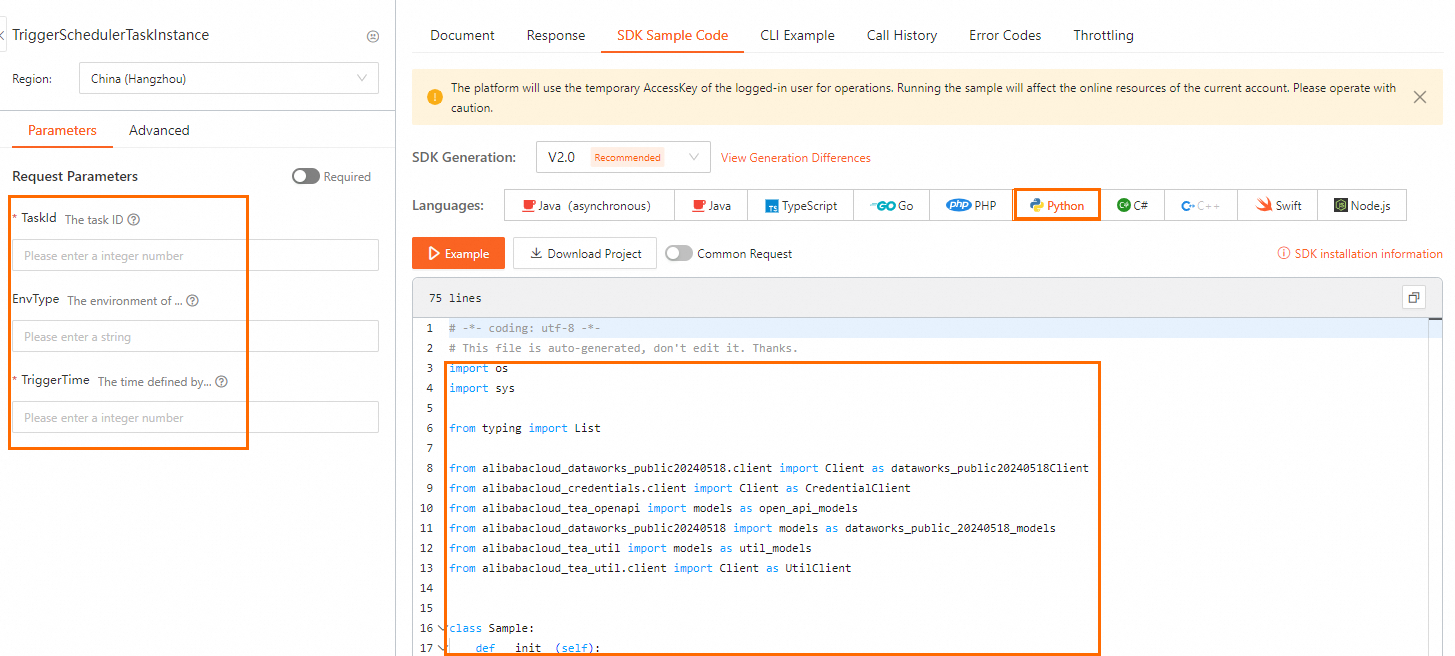Viewport: 1455px width, 656px height.
Task: Open the Region dropdown showing China (Hangzhou)
Action: [x=228, y=78]
